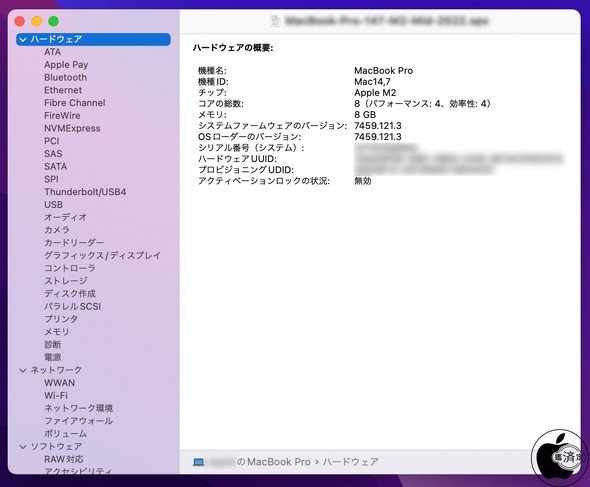
Task: Click the ハードウェアの概要 heading
Action: point(233,48)
